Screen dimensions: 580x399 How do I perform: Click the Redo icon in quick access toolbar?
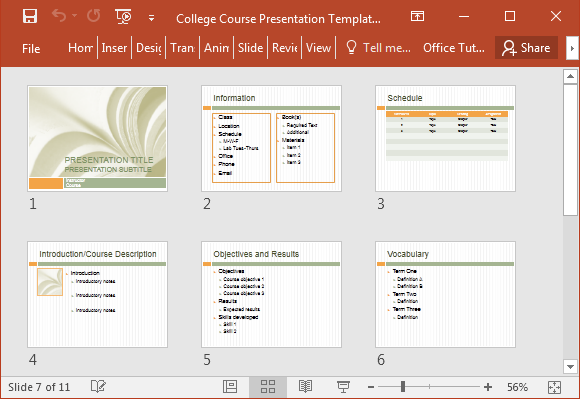tap(94, 16)
